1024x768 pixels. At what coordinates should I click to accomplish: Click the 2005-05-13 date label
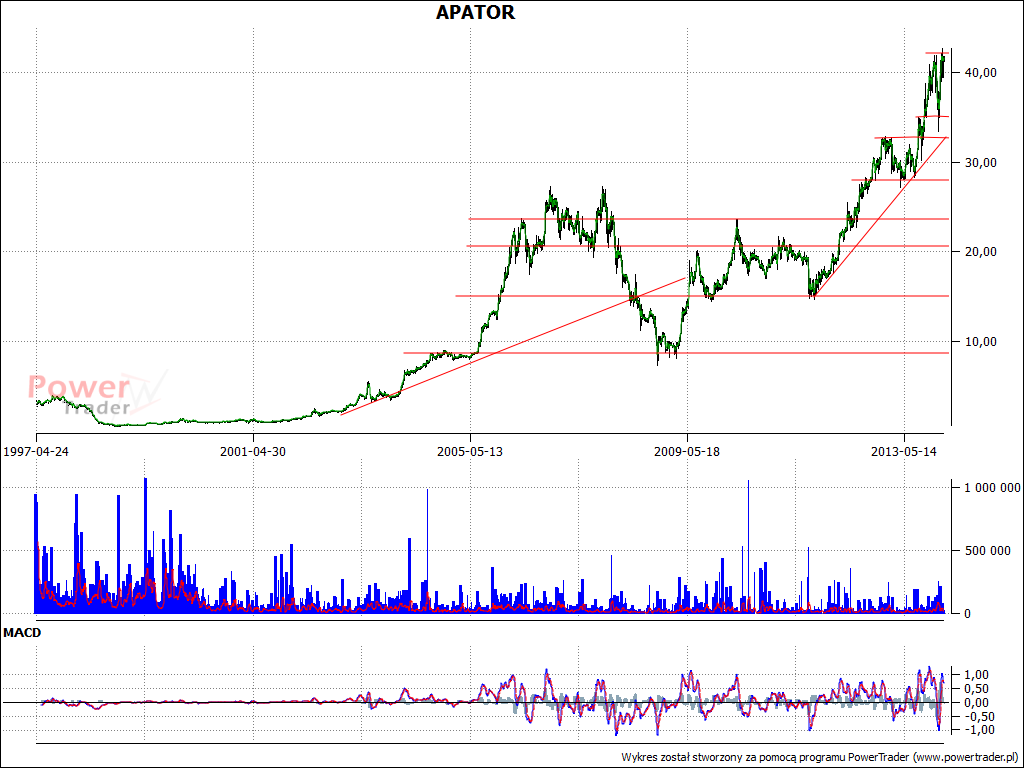tap(470, 451)
